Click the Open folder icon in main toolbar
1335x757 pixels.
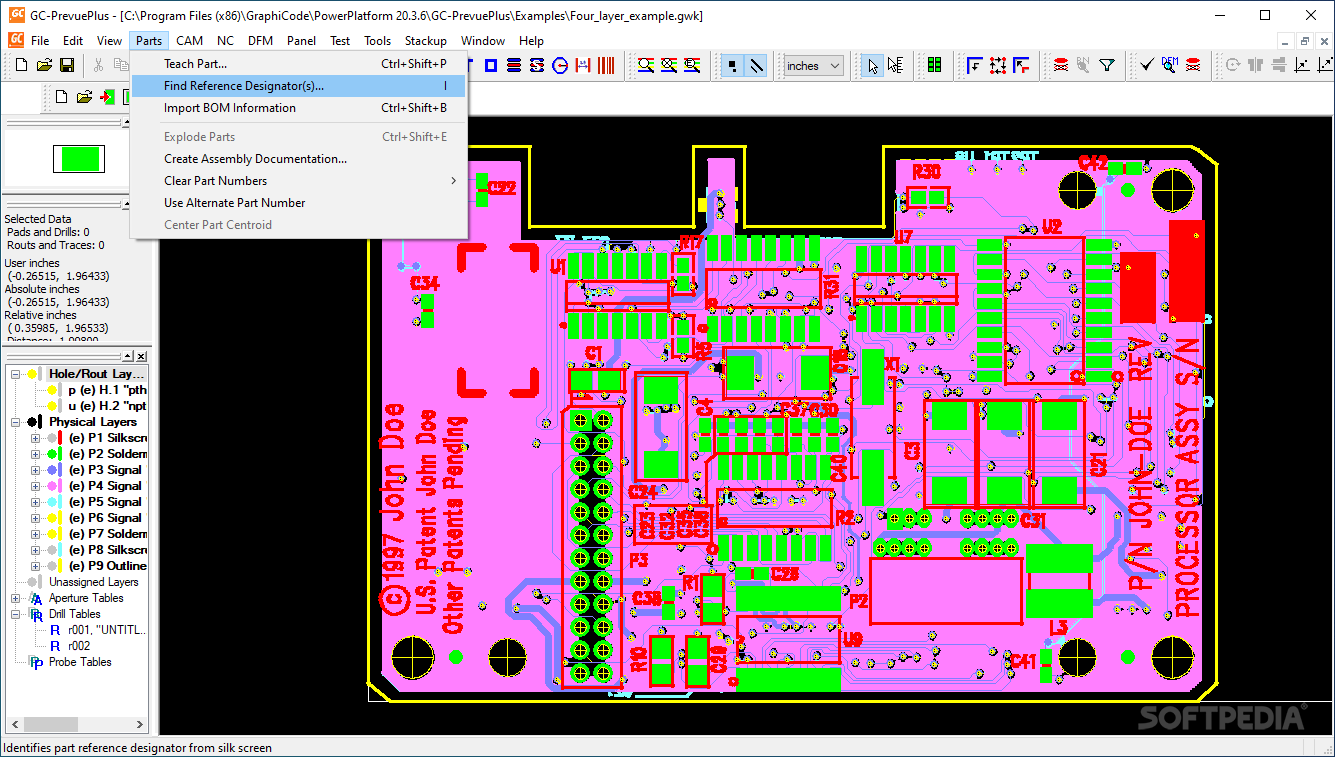coord(44,66)
